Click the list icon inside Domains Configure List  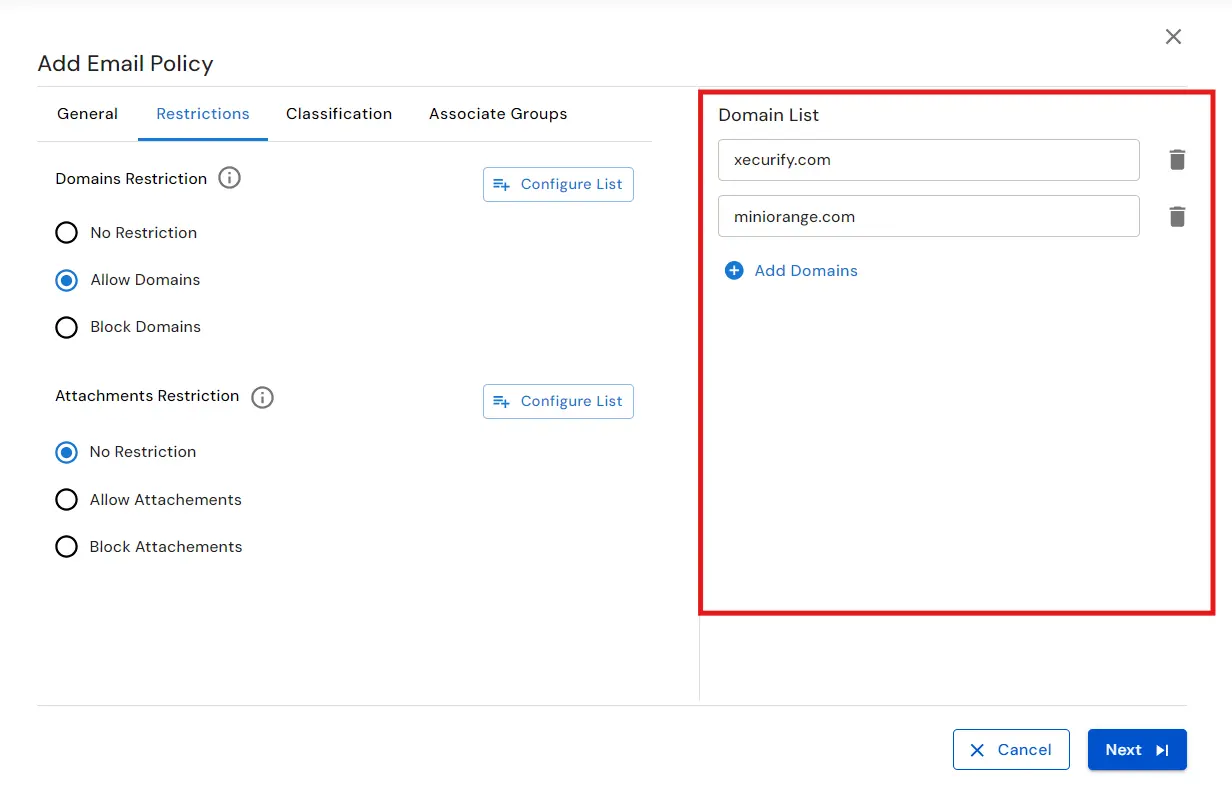point(501,184)
